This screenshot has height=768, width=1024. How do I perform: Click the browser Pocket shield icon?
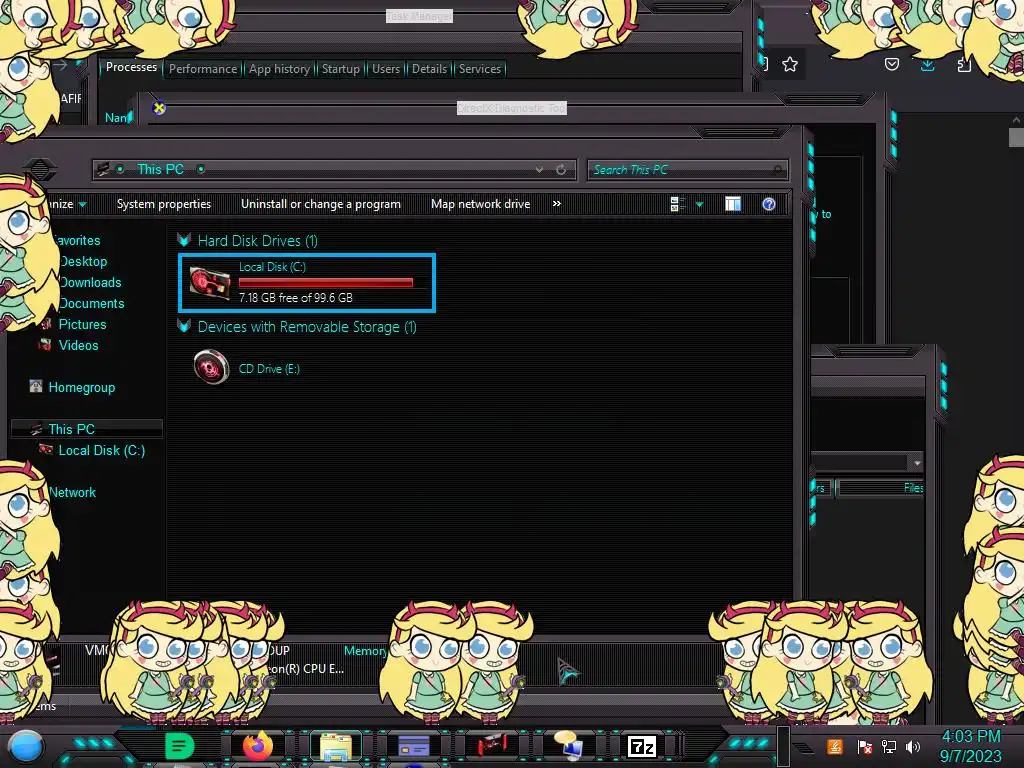892,64
